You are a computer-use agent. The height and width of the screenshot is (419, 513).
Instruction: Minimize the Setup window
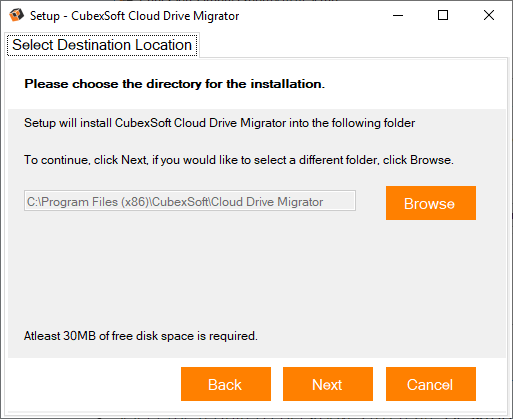(398, 15)
